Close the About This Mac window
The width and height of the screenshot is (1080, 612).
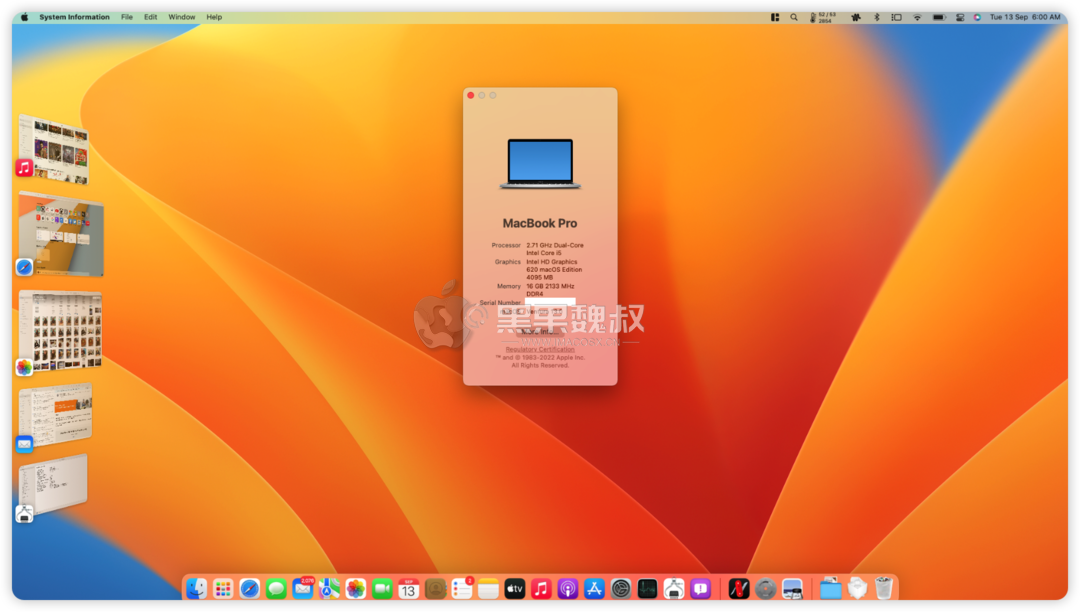(x=471, y=96)
